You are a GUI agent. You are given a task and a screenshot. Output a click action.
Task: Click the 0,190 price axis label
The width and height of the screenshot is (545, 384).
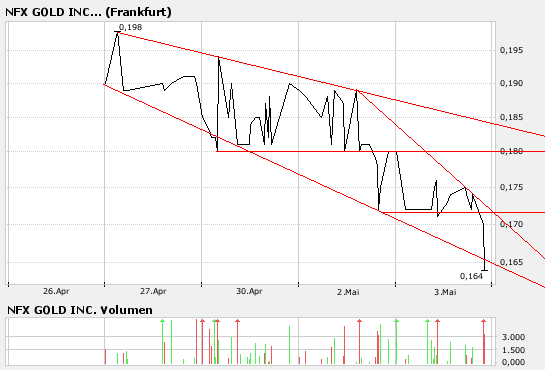[511, 83]
